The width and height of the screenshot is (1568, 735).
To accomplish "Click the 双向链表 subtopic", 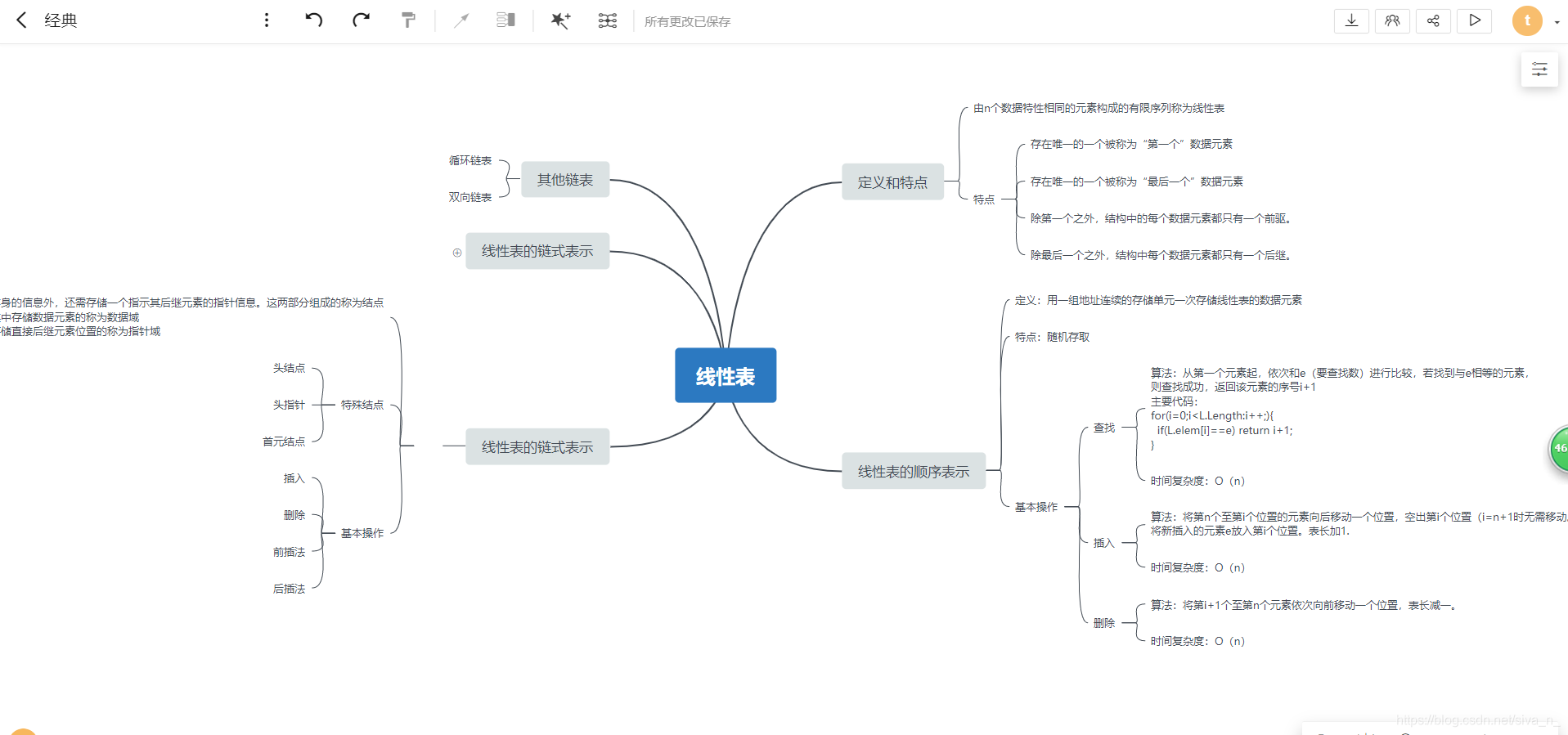I will [470, 197].
